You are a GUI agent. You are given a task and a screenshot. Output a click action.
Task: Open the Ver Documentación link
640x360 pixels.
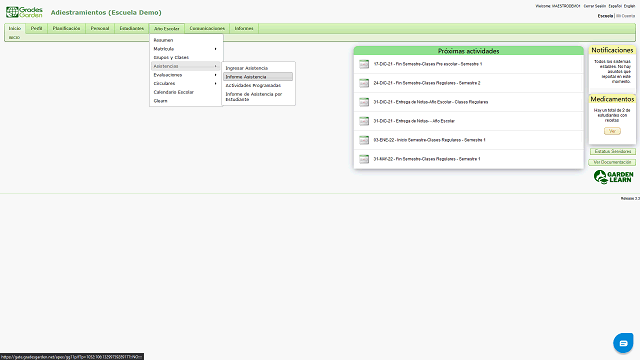pyautogui.click(x=612, y=162)
